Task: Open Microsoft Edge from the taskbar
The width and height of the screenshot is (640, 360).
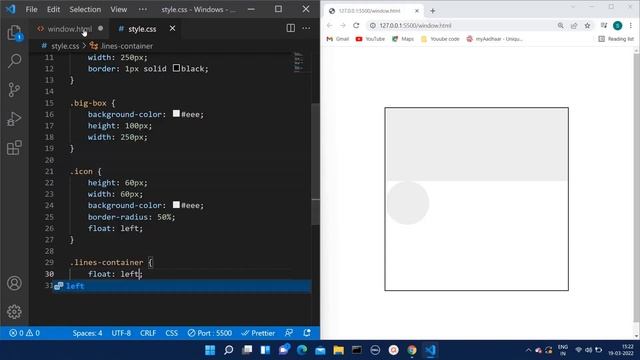Action: pos(302,350)
